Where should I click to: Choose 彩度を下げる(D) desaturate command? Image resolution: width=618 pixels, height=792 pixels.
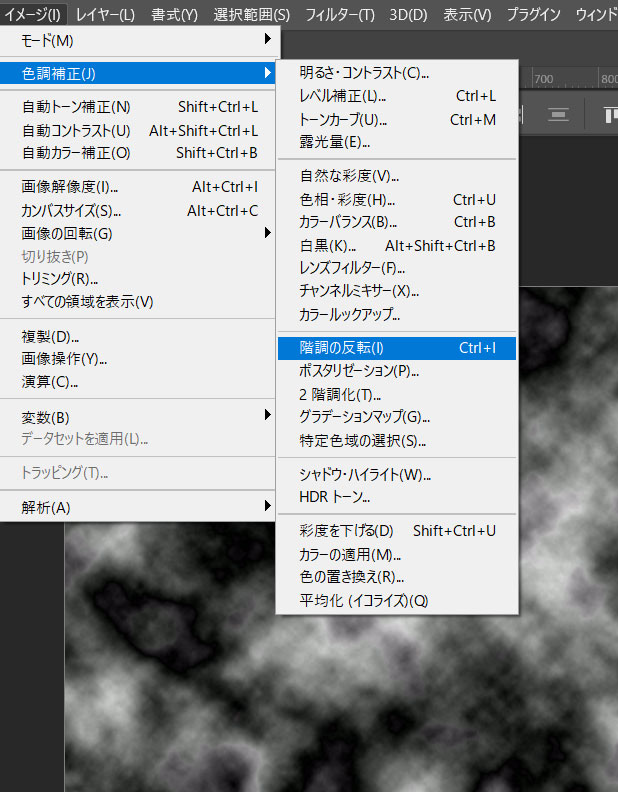pyautogui.click(x=346, y=531)
